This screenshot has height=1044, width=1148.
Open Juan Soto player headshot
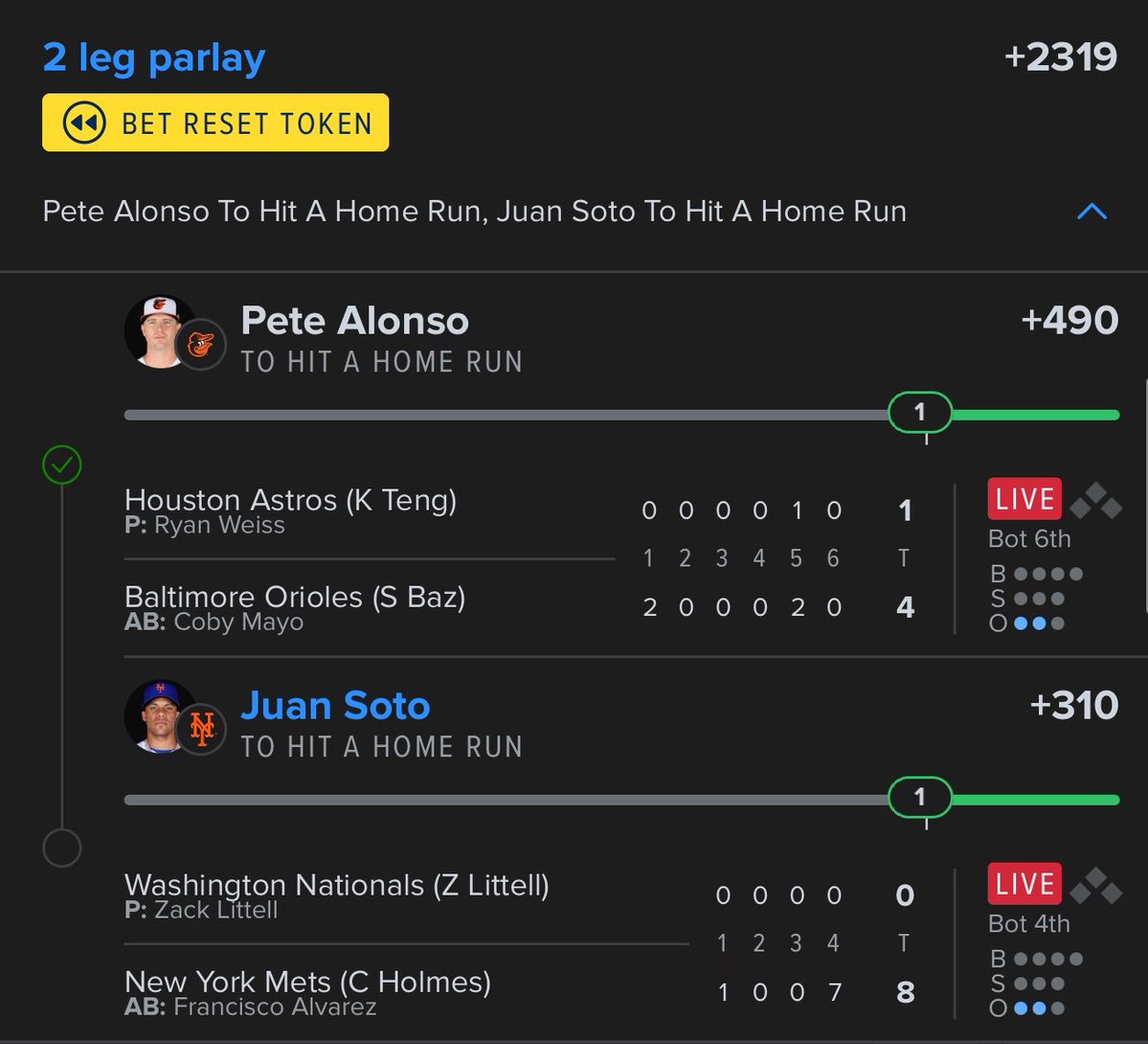click(x=158, y=716)
